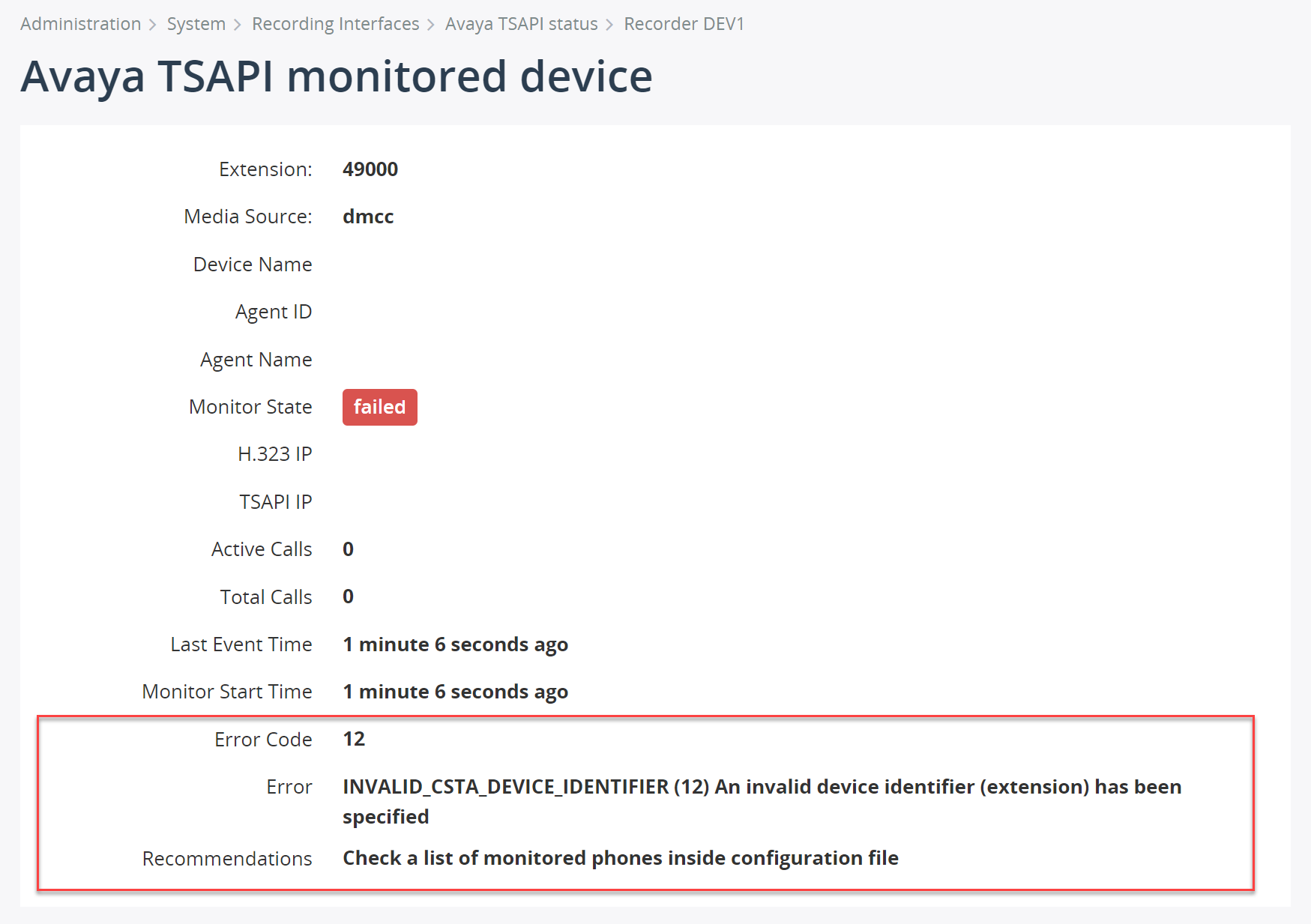This screenshot has width=1311, height=924.
Task: Click the Total Calls value 0
Action: (348, 597)
